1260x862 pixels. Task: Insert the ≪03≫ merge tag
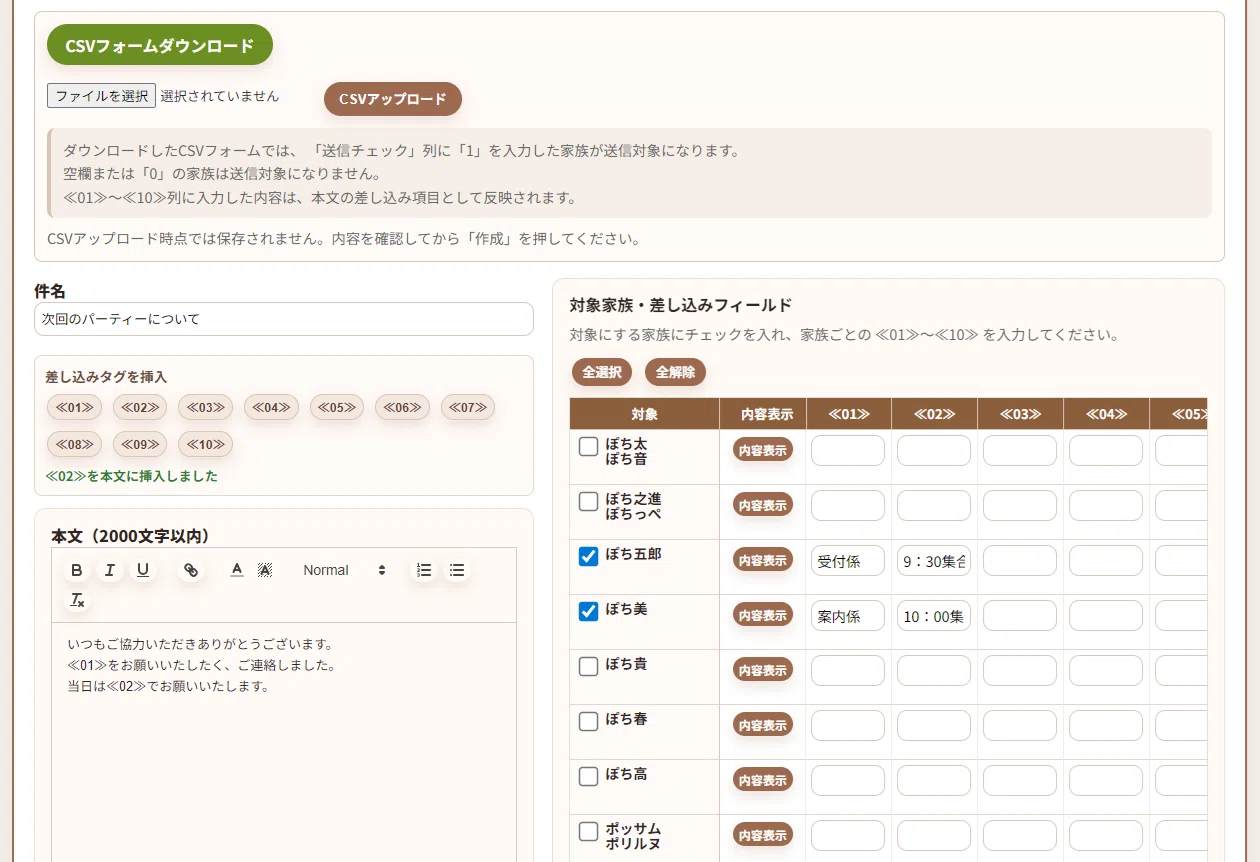point(206,407)
